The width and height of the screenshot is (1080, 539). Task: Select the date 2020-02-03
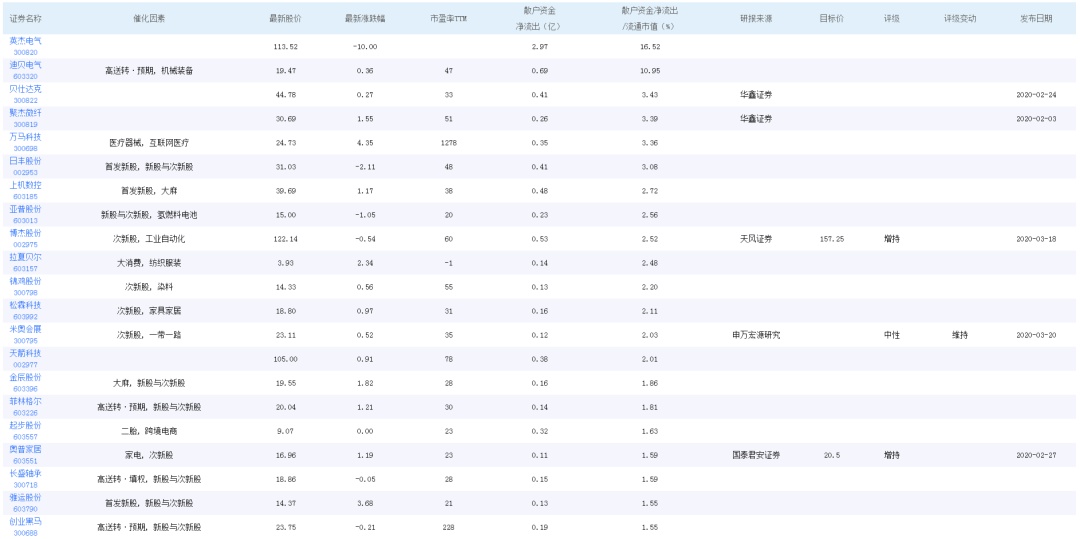coord(1036,118)
